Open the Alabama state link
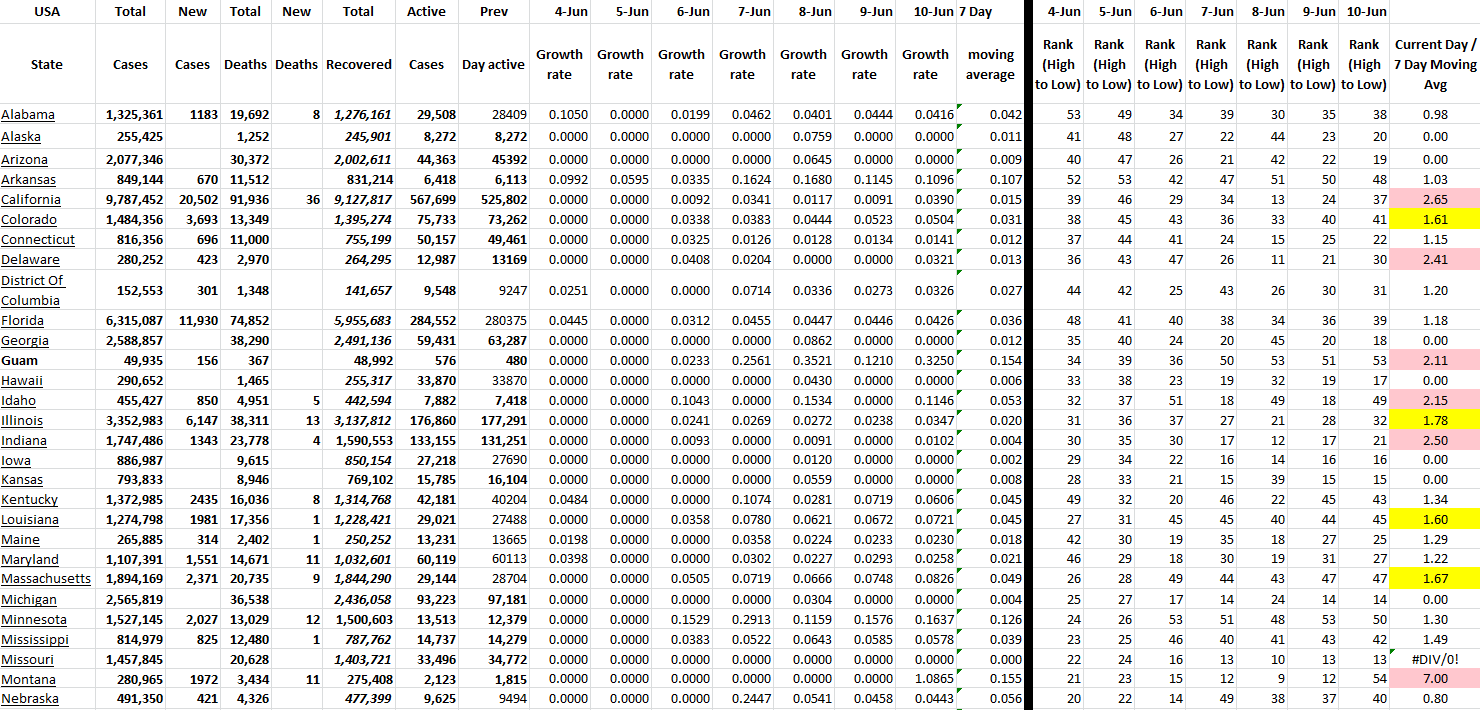1480x710 pixels. (28, 115)
